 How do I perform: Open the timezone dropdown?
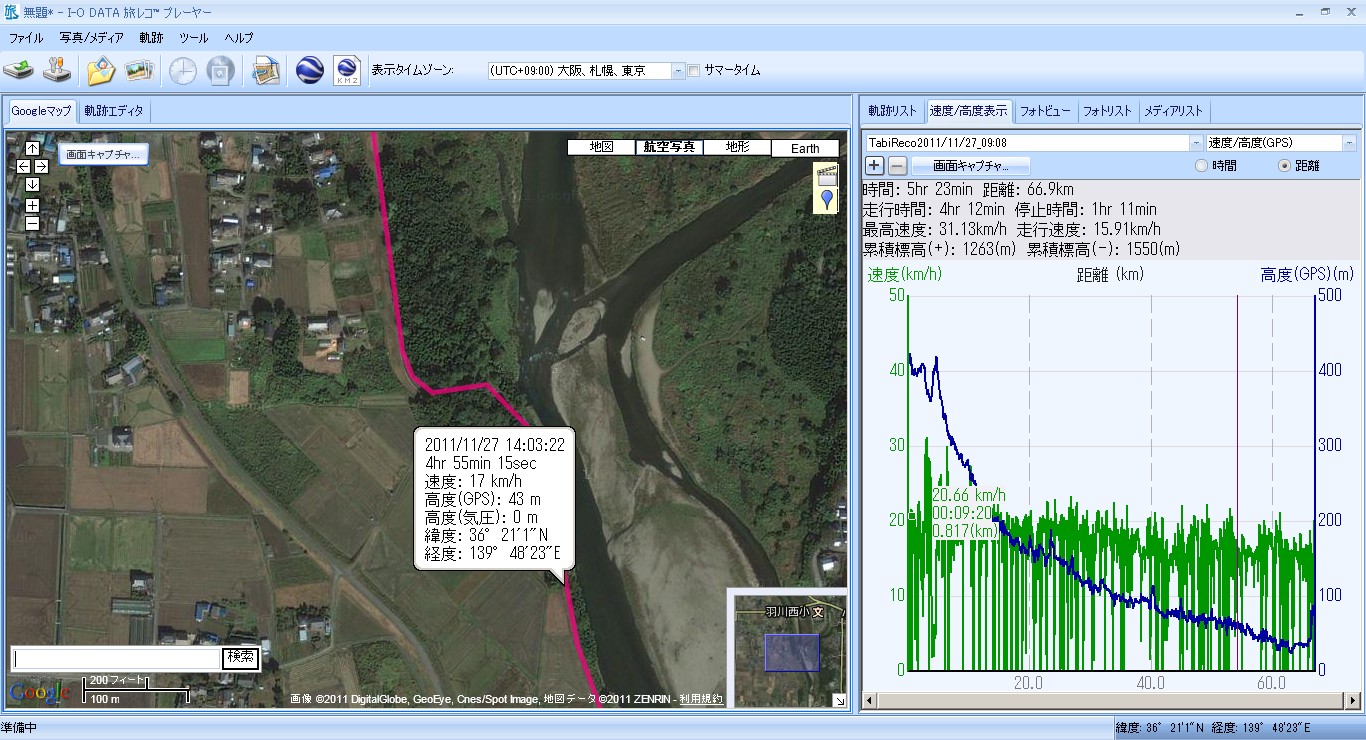click(x=678, y=71)
